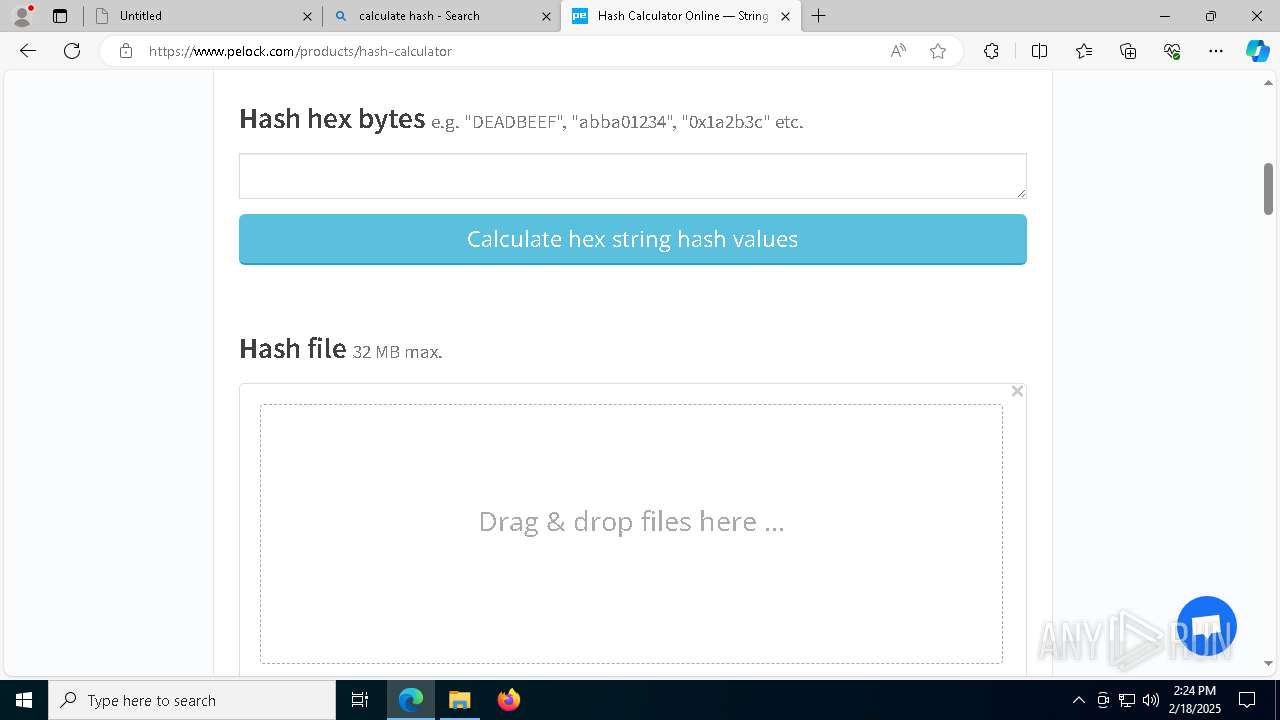
Task: Open the browser profile icon
Action: (22, 16)
